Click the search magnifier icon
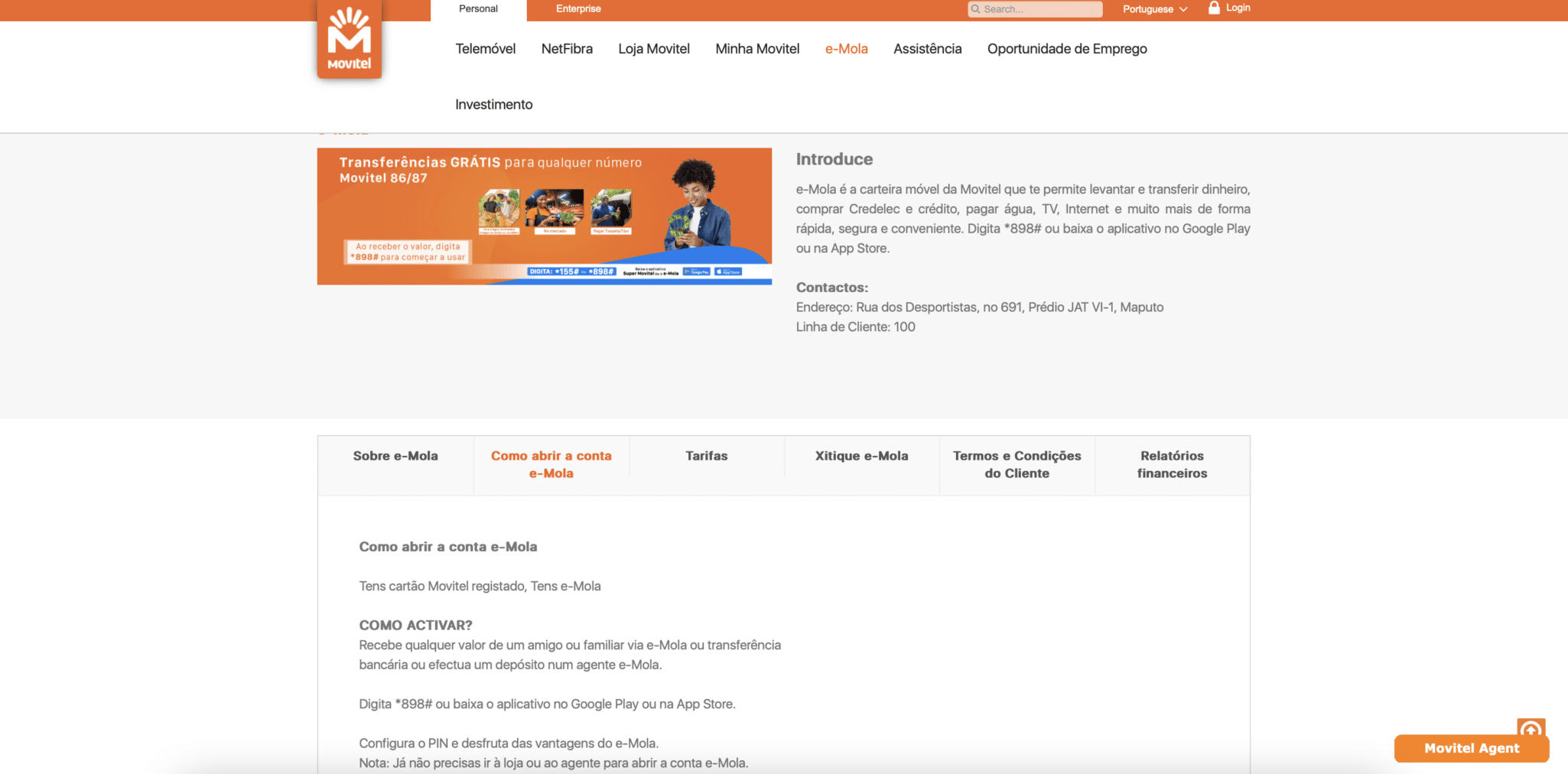Screen dimensions: 1568x774 (975, 9)
